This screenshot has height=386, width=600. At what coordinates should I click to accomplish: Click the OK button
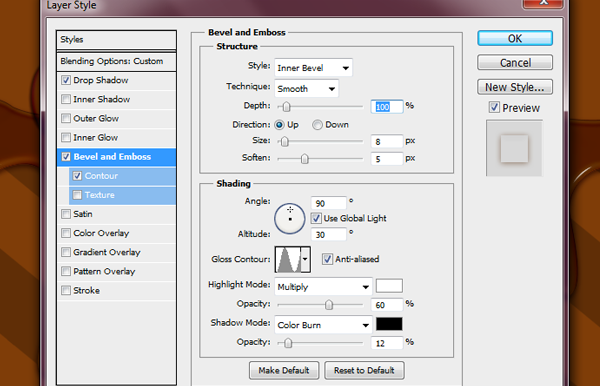[x=515, y=38]
